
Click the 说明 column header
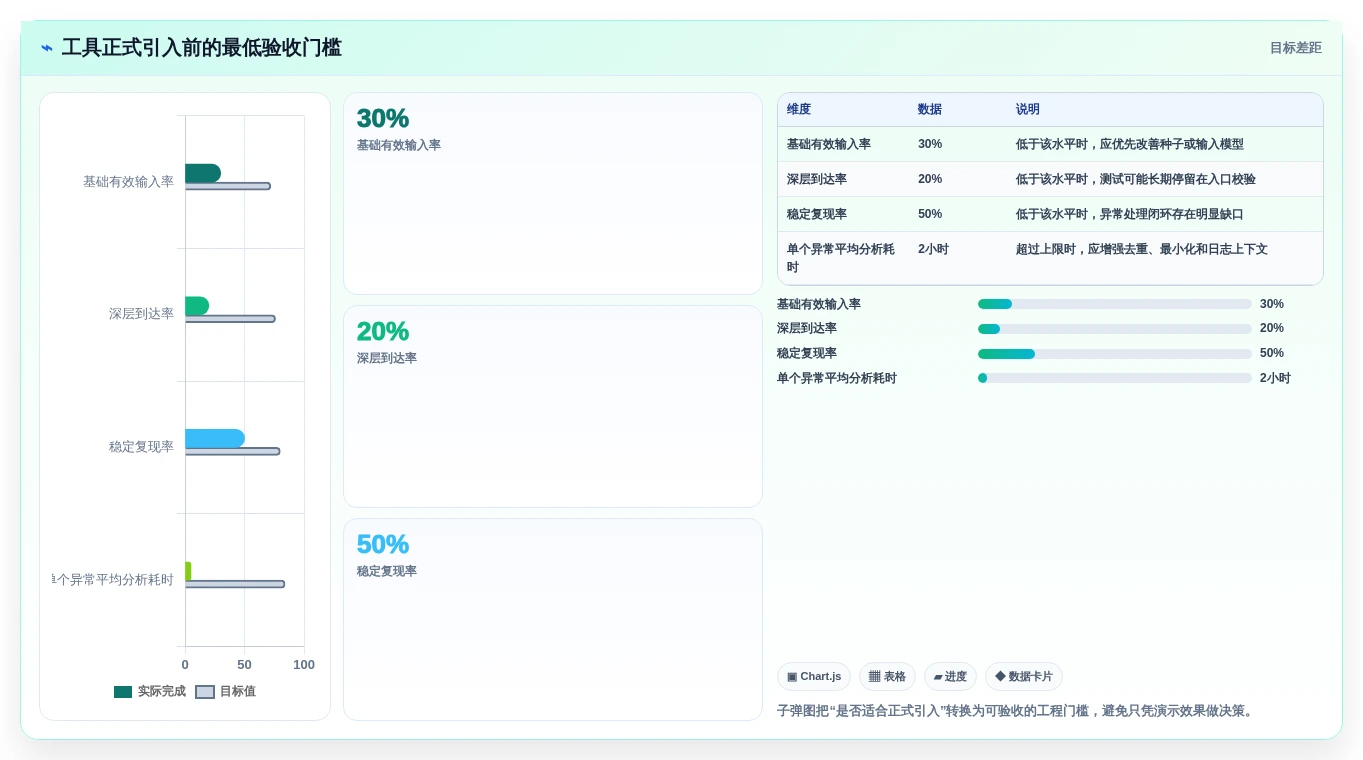[1028, 110]
